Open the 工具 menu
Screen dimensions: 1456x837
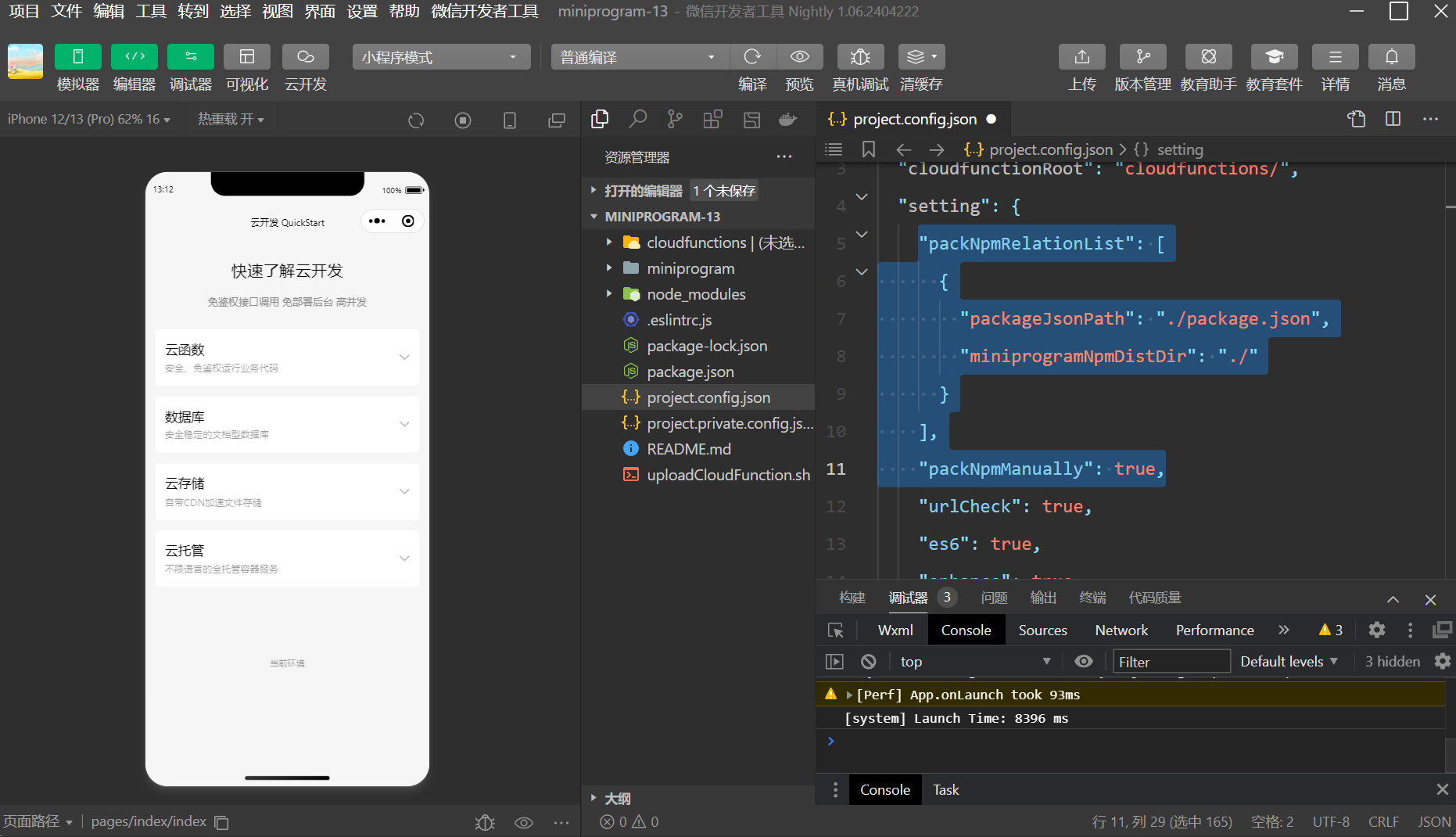151,12
